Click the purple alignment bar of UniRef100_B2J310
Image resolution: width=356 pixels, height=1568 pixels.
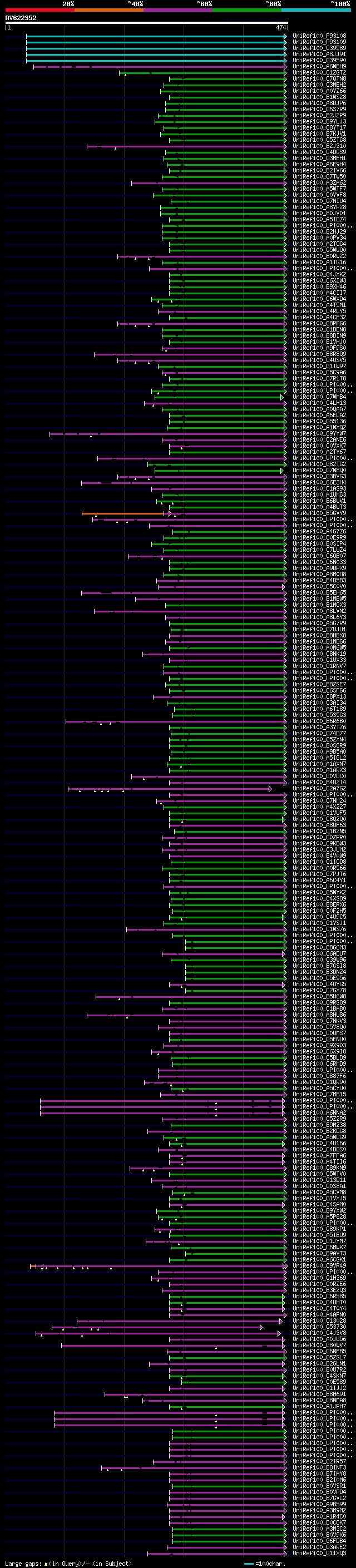[x=186, y=146]
